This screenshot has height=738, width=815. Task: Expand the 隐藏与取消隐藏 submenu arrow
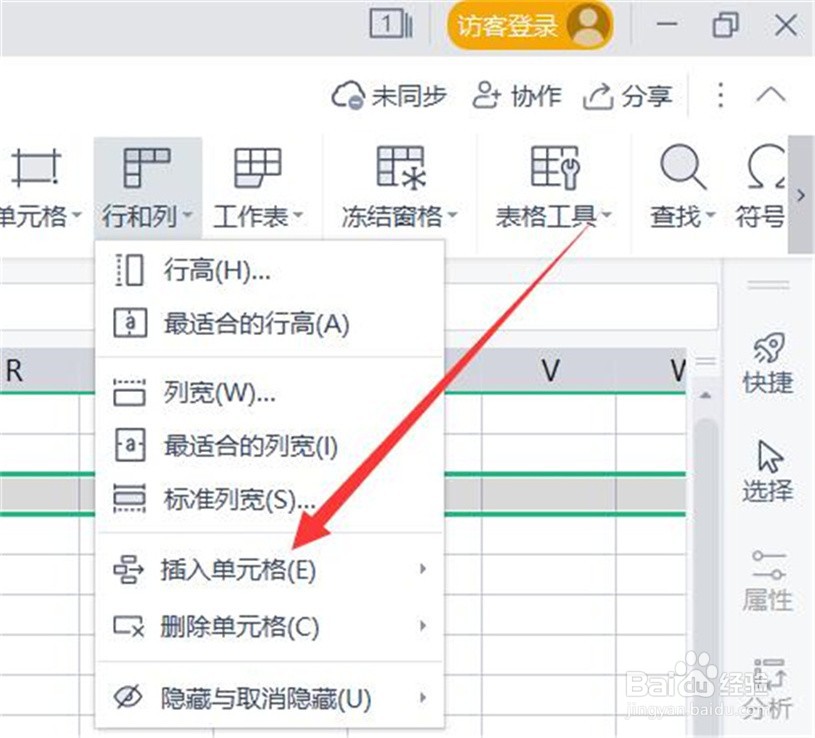coord(423,697)
